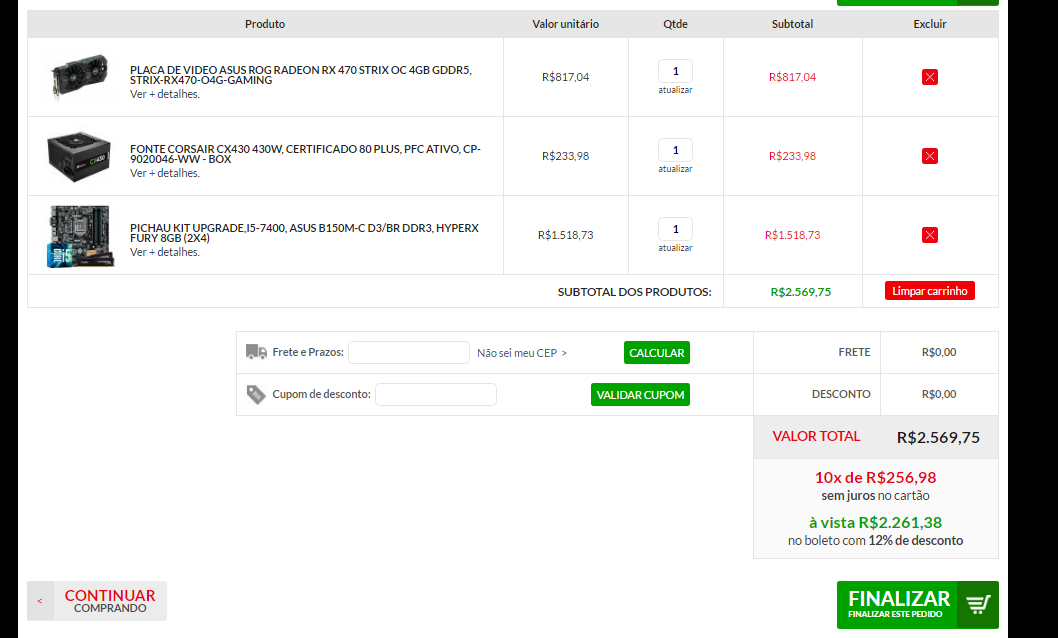The image size is (1058, 638).
Task: Click the cart icon on the Finalizar button
Action: point(978,604)
